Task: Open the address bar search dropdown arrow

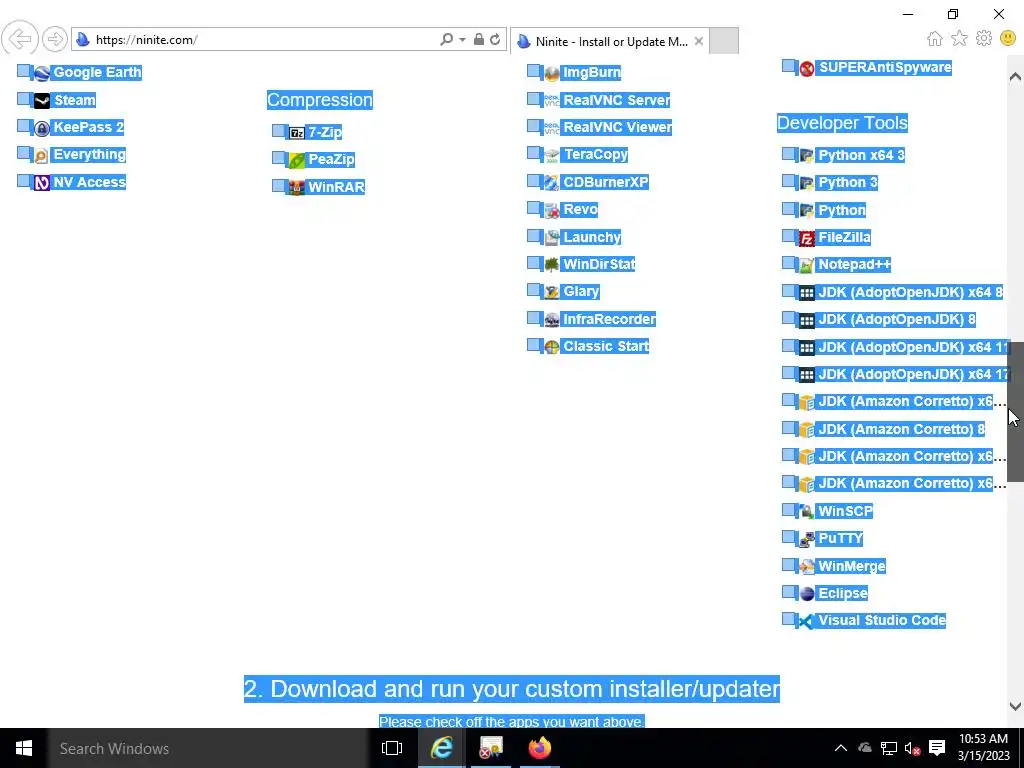Action: pos(462,40)
